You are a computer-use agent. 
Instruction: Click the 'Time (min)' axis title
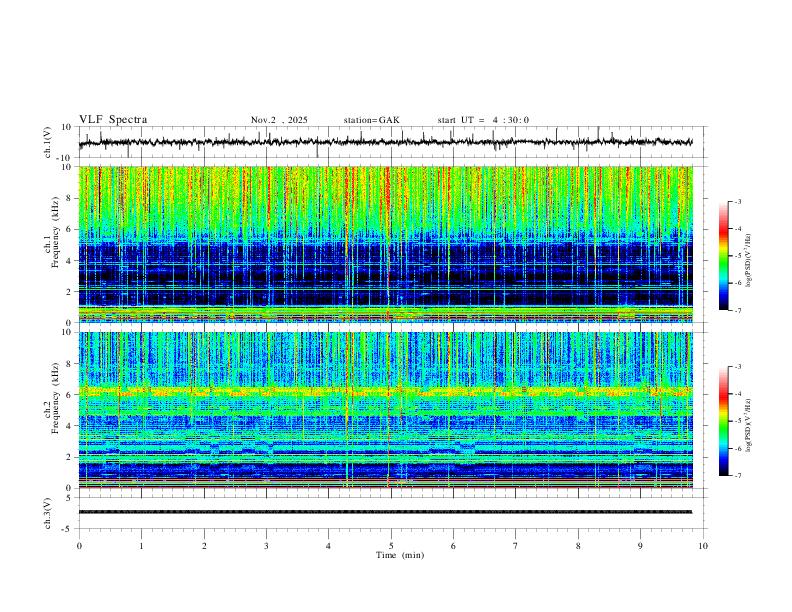[x=400, y=555]
